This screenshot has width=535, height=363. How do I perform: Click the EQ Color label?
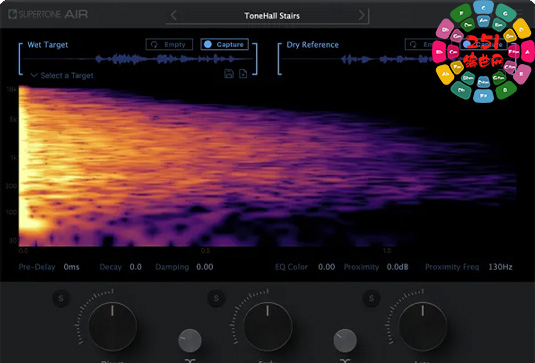pyautogui.click(x=291, y=267)
